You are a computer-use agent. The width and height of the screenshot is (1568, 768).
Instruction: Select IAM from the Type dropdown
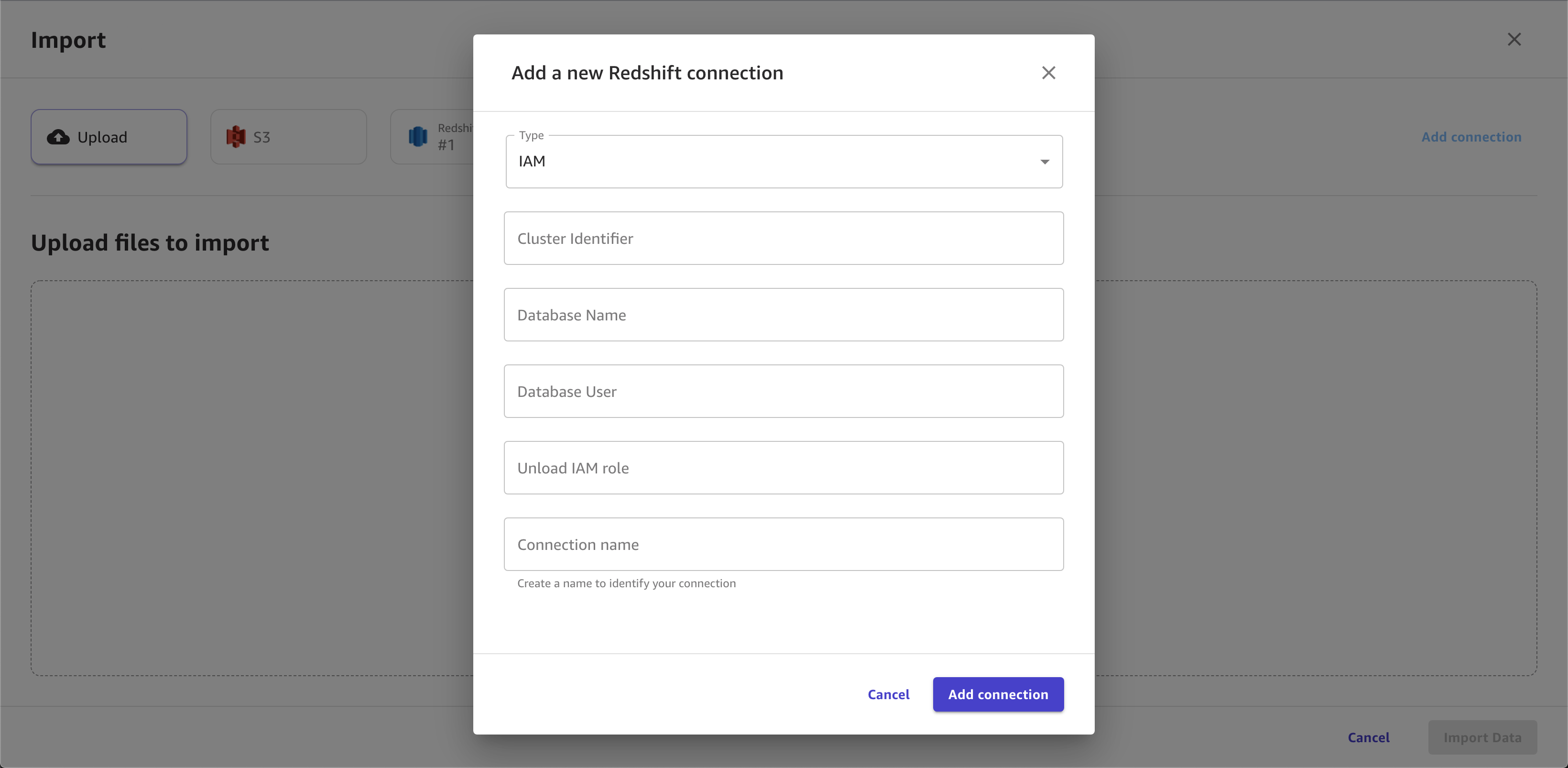(784, 161)
